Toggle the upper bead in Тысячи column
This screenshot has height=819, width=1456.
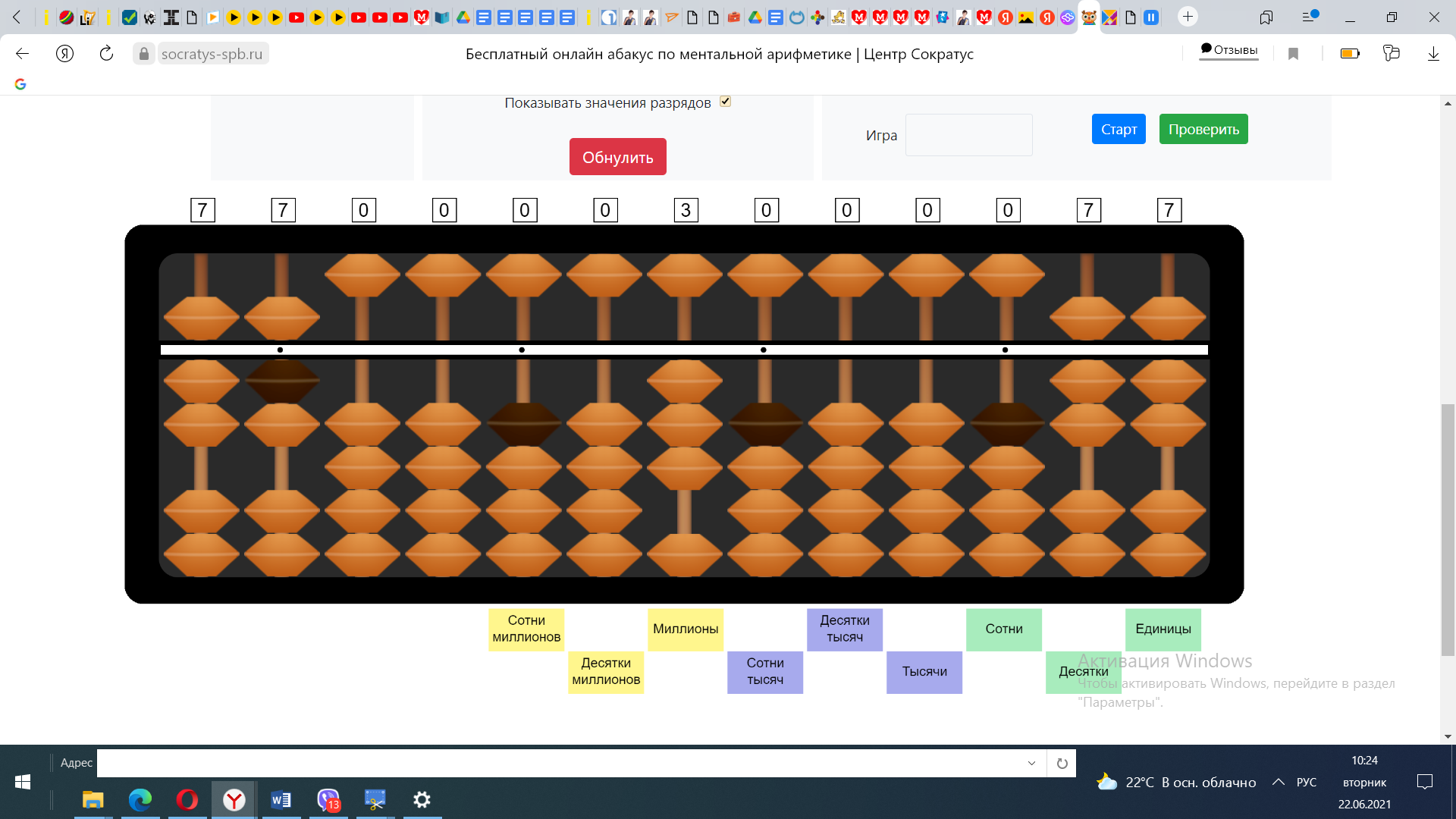tap(927, 275)
